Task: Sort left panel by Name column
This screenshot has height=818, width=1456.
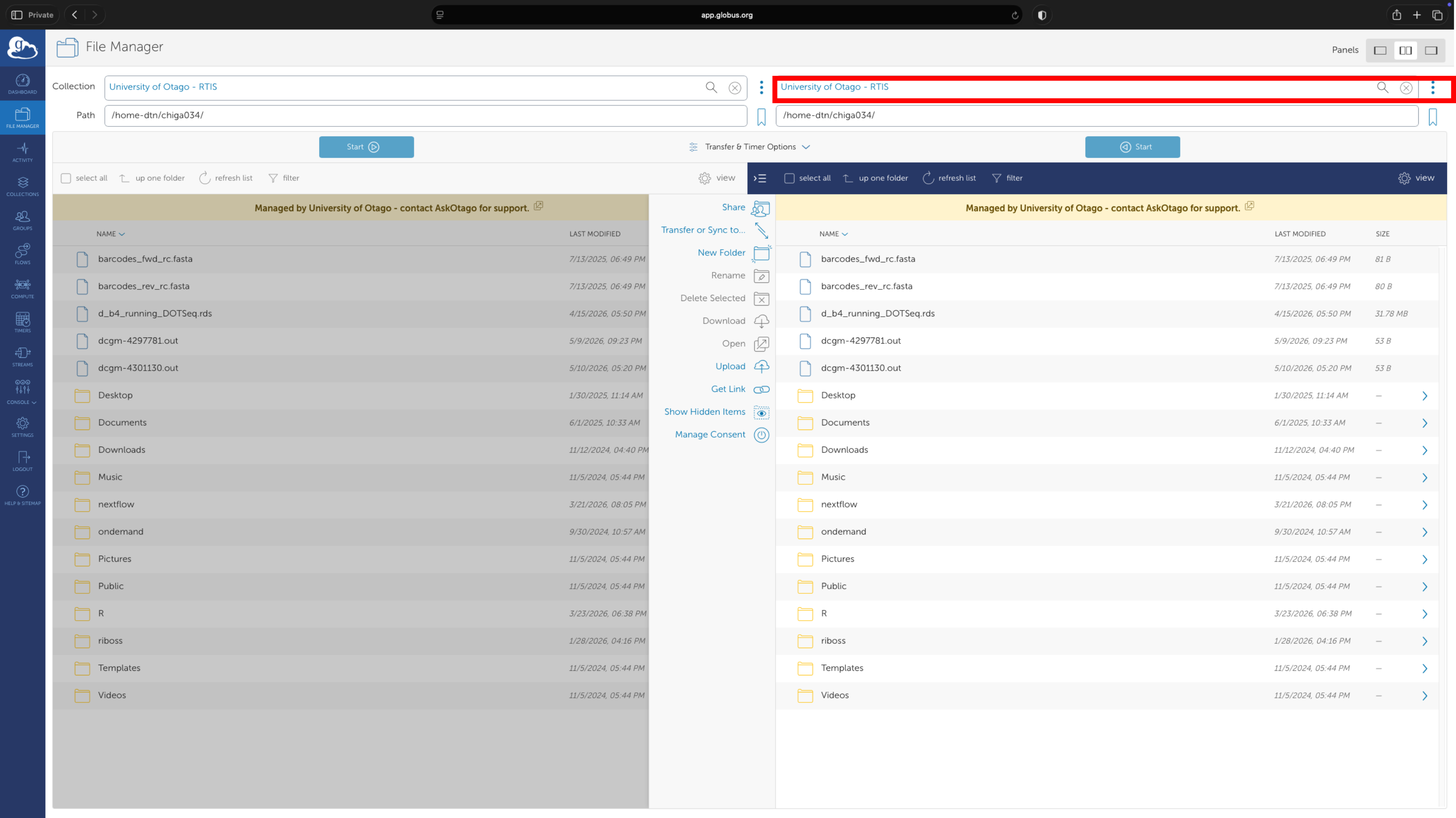Action: 110,234
